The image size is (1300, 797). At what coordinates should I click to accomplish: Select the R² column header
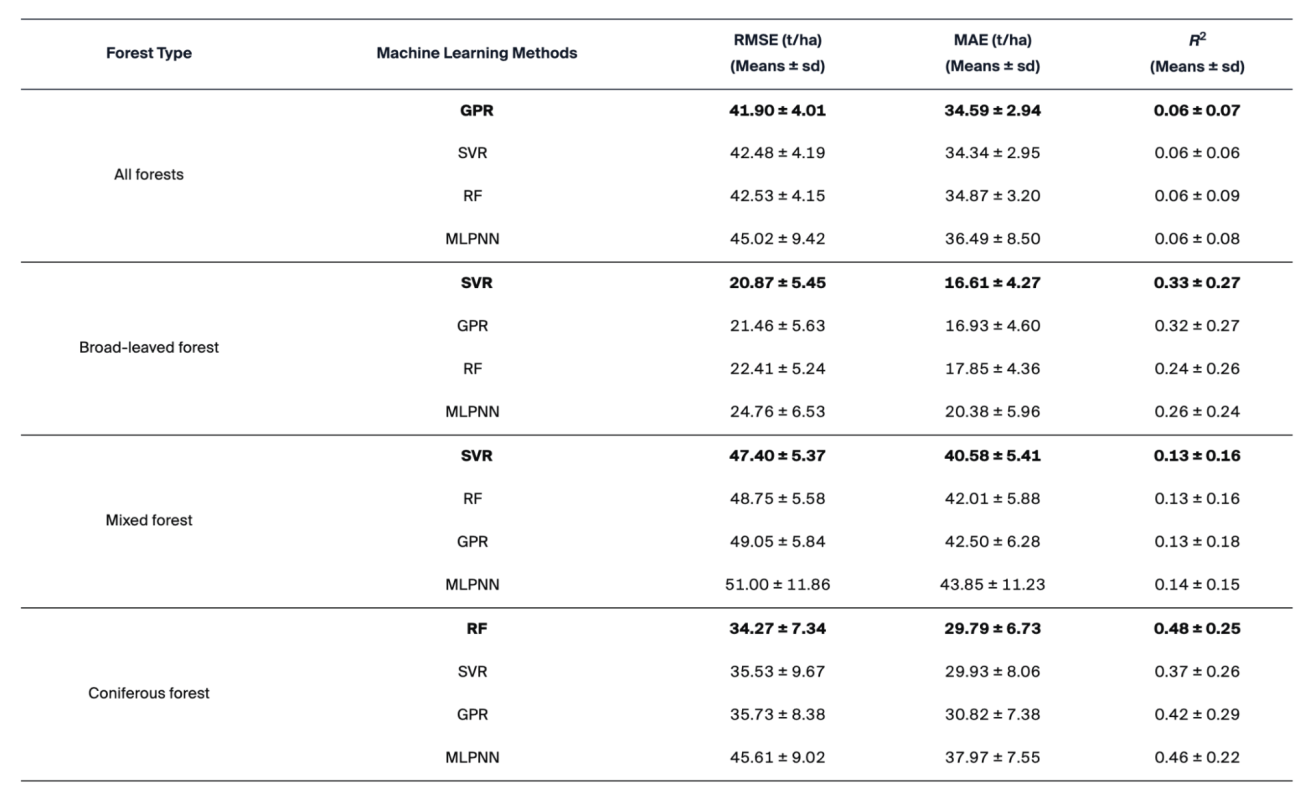point(1195,41)
